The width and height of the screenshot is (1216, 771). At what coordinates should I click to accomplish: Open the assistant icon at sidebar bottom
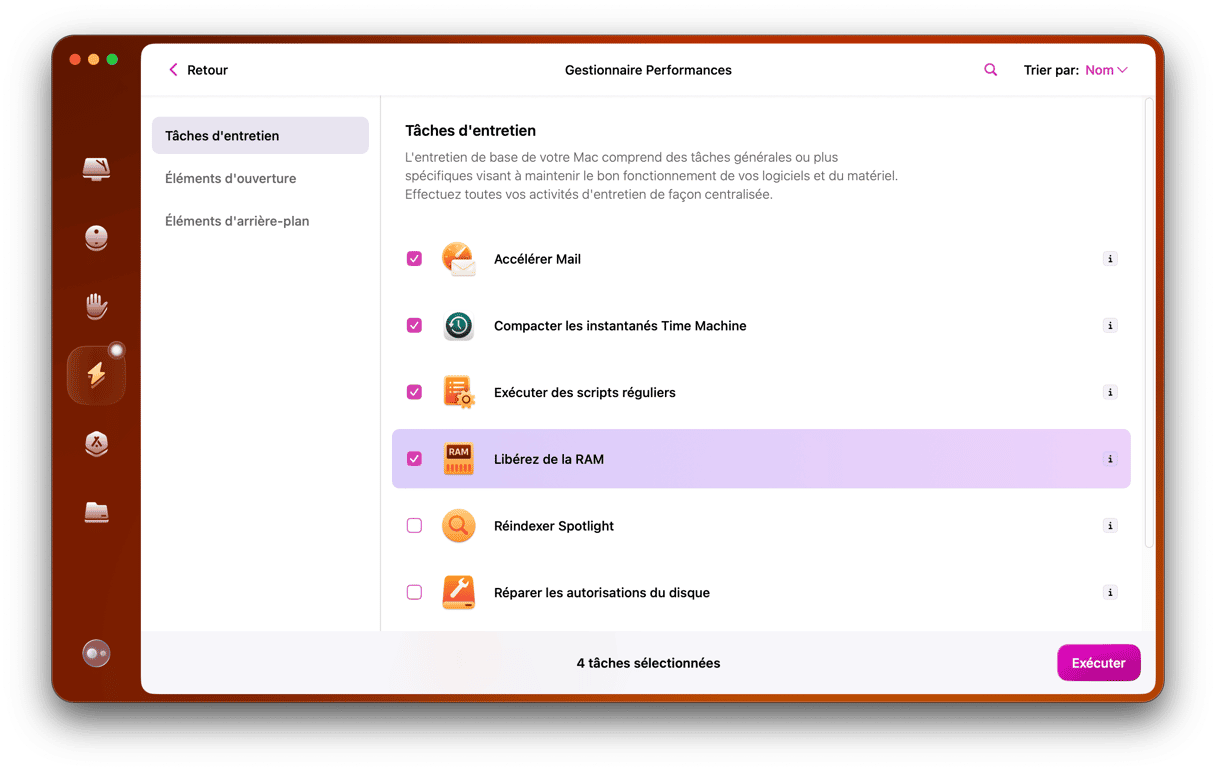(96, 653)
